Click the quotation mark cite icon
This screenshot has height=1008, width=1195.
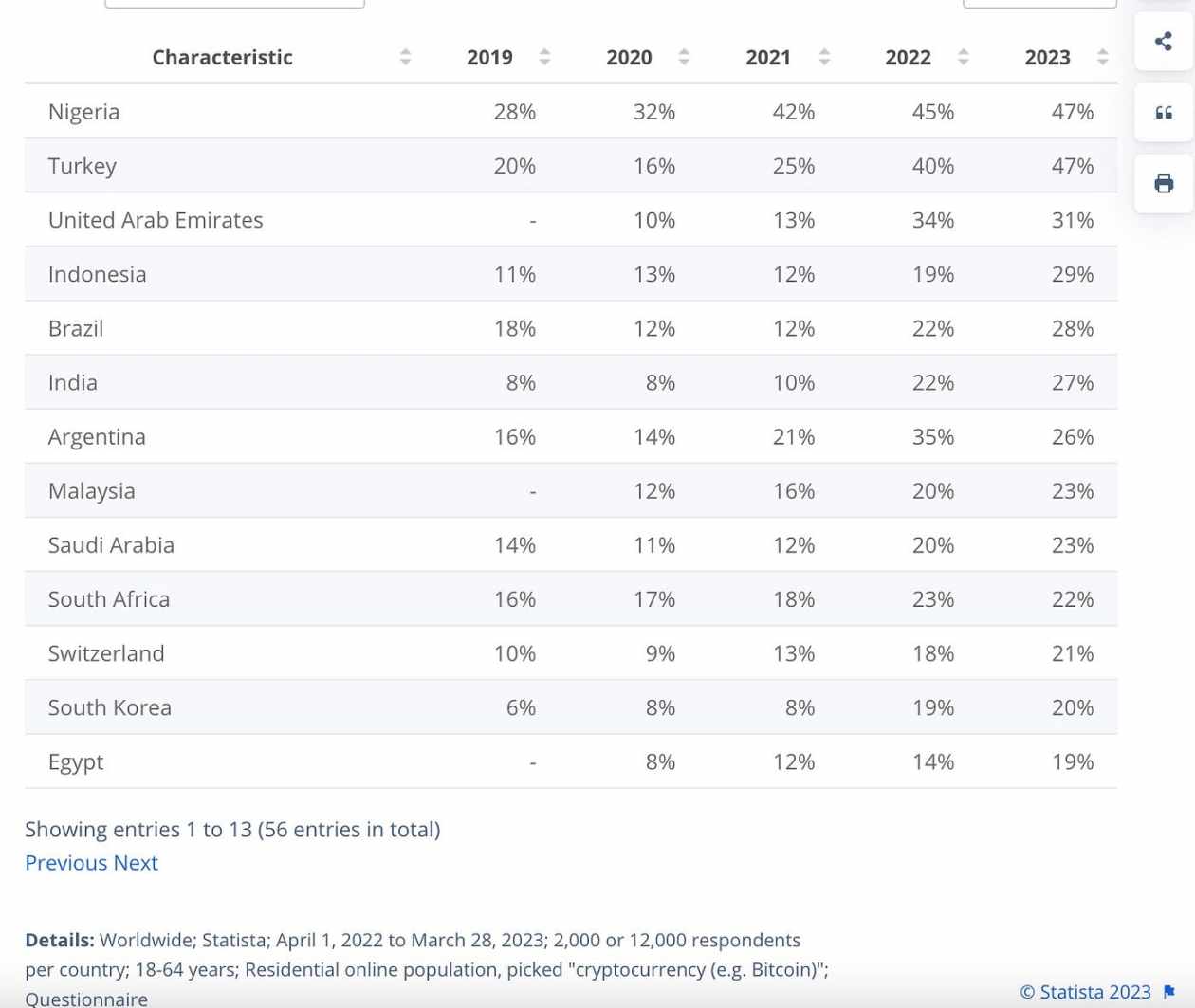[x=1164, y=113]
